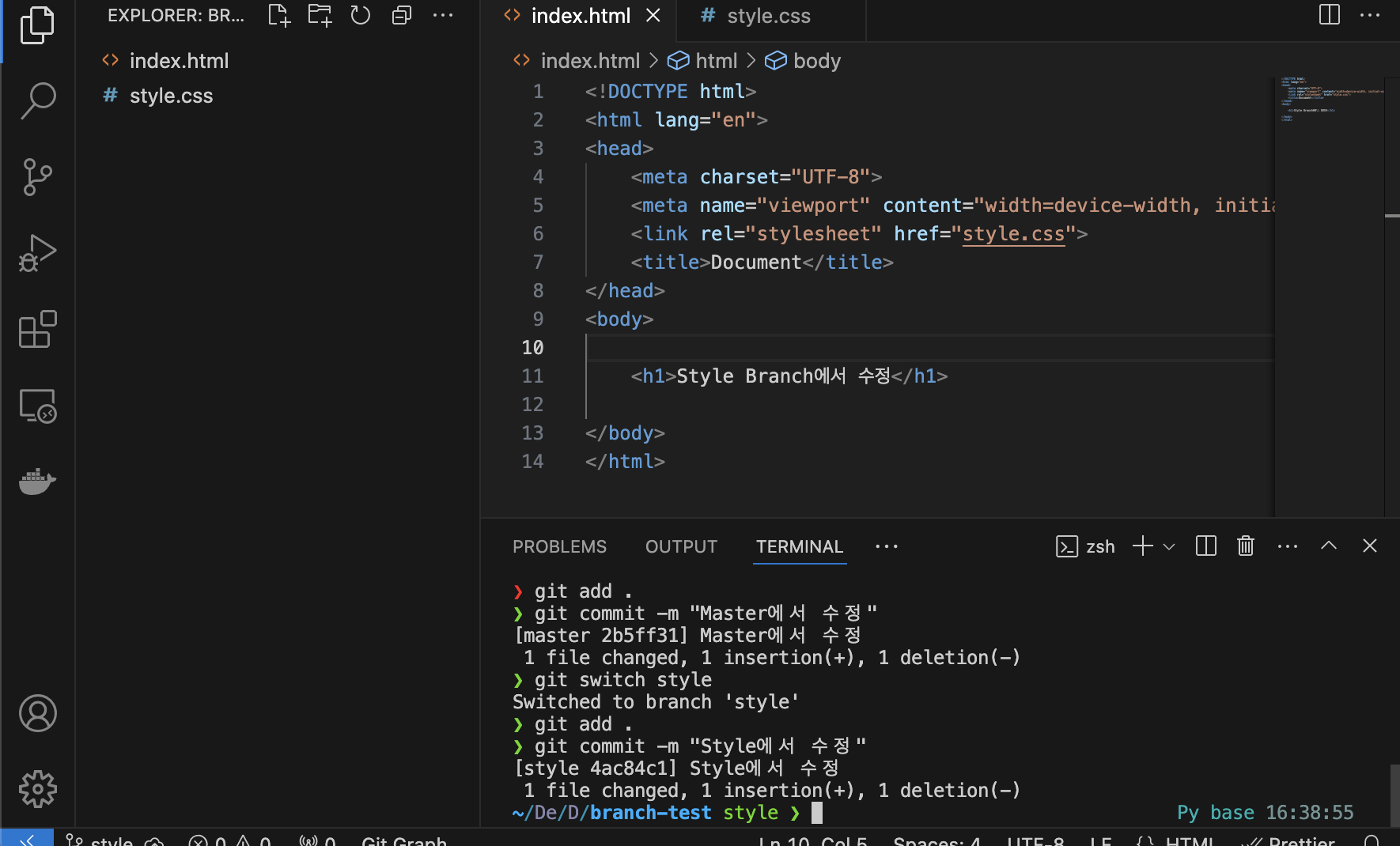Switch to the style.css editor tab
1400x846 pixels.
(770, 16)
